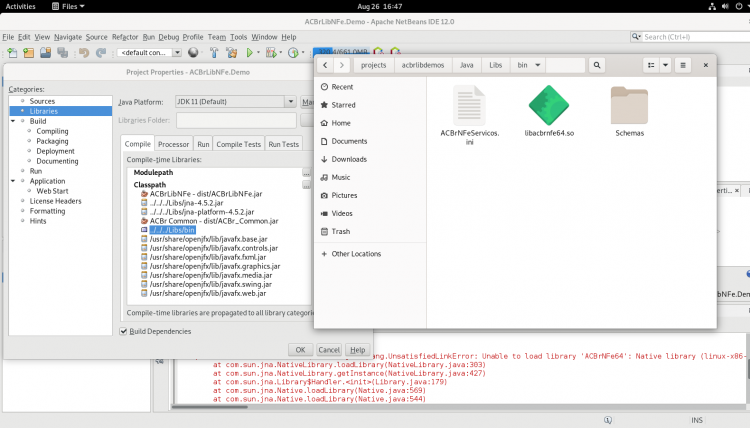750x428 pixels.
Task: Click the Activities button
Action: (20, 6)
